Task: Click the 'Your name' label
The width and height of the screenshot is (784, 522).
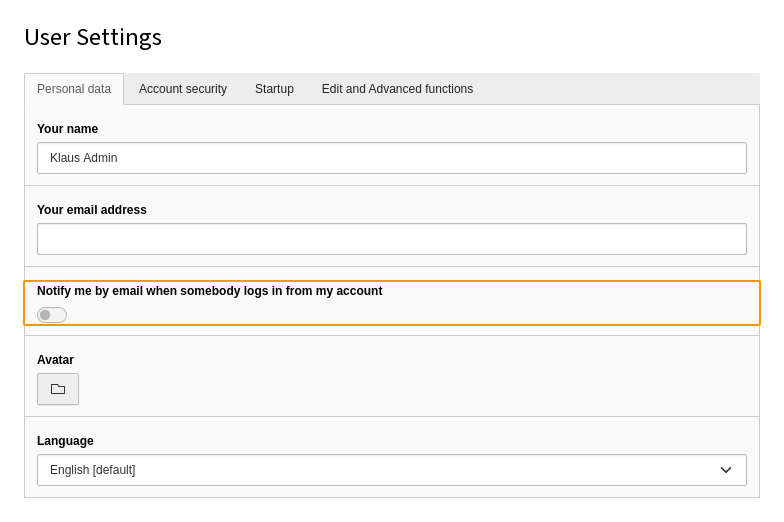Action: click(67, 129)
